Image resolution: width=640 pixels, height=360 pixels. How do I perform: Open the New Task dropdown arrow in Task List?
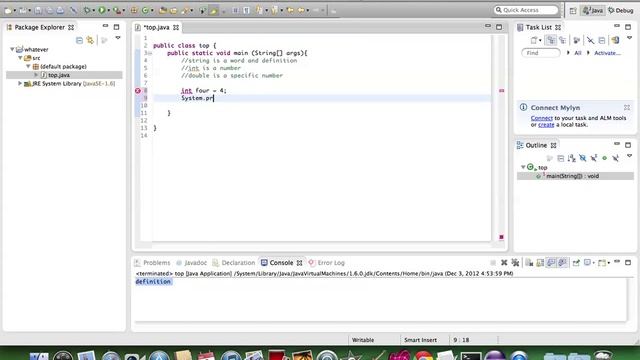point(540,40)
